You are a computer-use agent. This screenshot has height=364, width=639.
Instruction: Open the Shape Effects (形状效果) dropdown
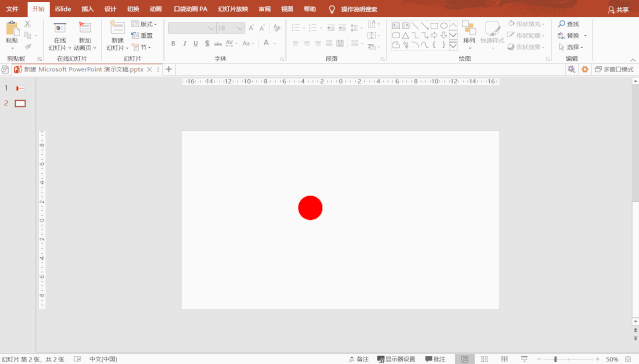[526, 47]
